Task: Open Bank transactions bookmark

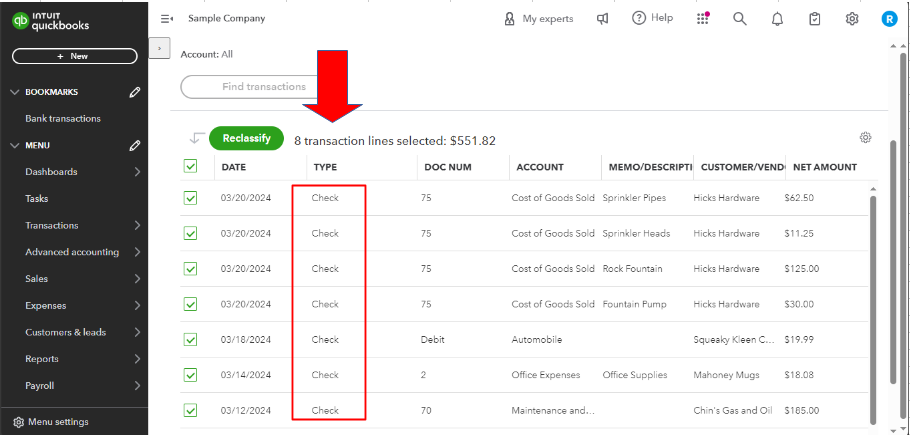Action: tap(63, 118)
